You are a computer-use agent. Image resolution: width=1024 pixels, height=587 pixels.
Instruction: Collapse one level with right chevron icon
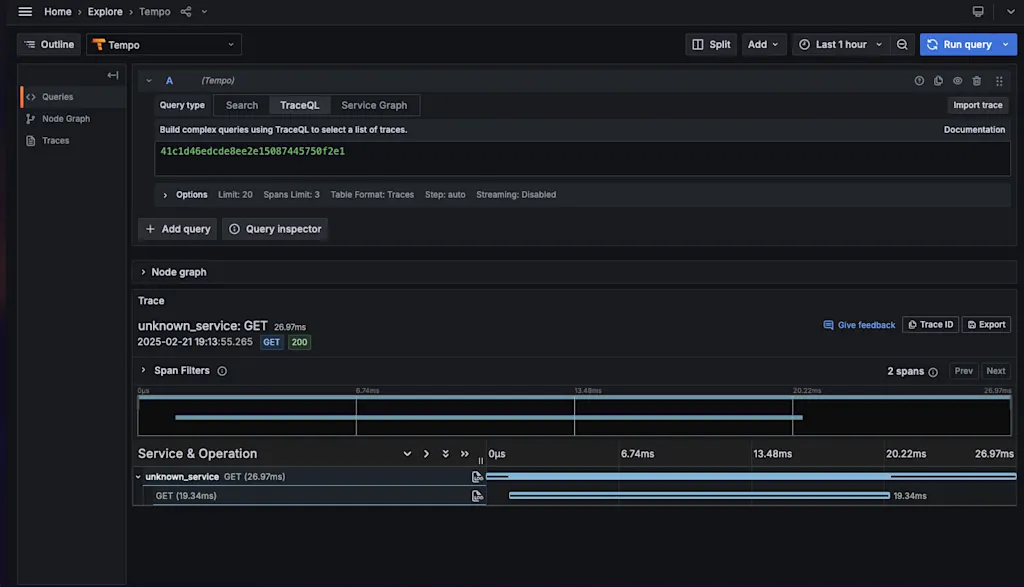(426, 454)
